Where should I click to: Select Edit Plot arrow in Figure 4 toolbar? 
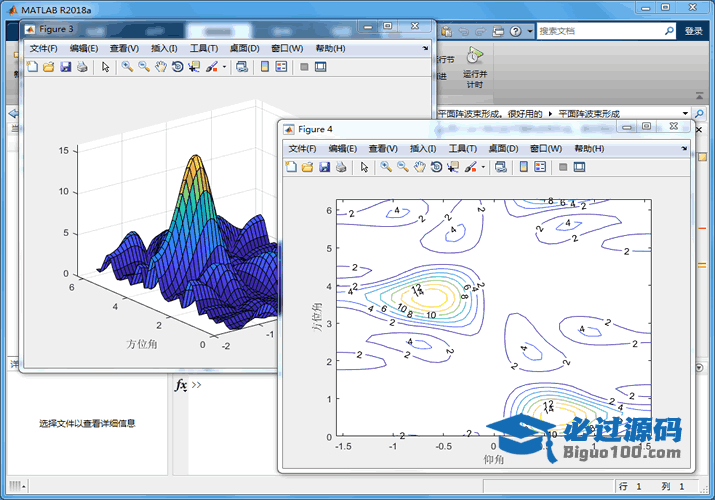click(x=364, y=167)
